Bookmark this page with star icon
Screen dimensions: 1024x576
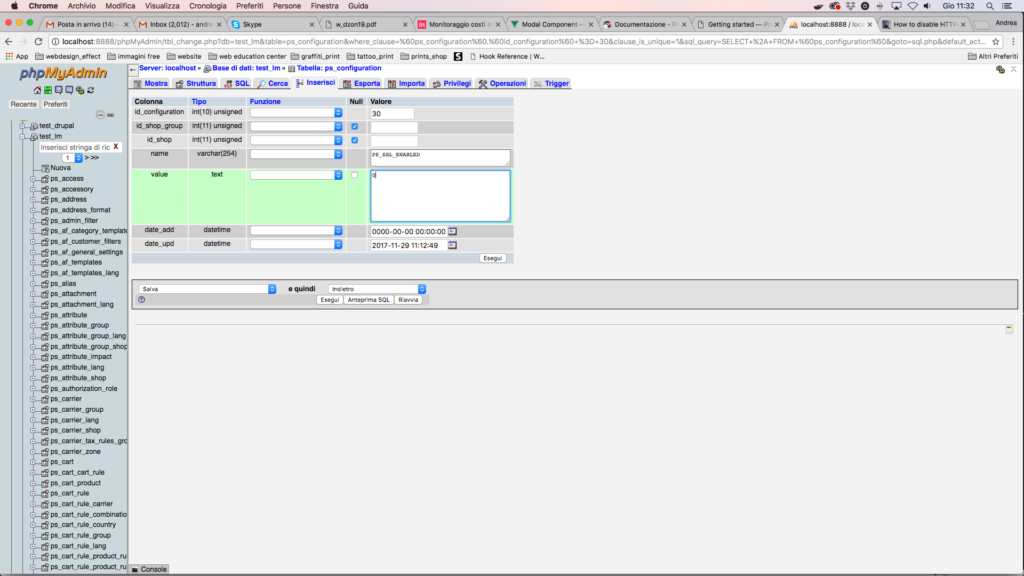coord(996,41)
